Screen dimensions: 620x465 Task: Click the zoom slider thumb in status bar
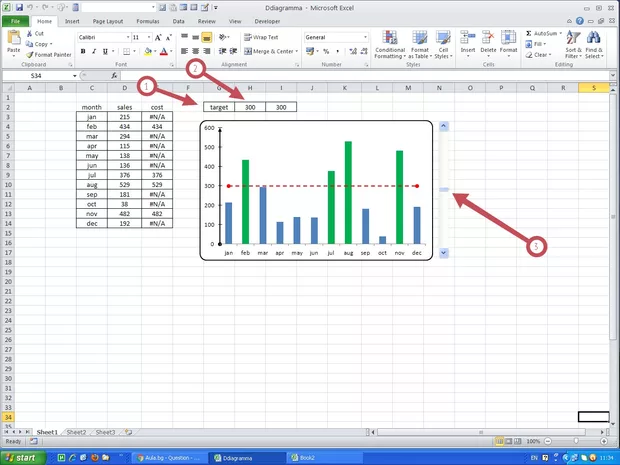tap(576, 441)
